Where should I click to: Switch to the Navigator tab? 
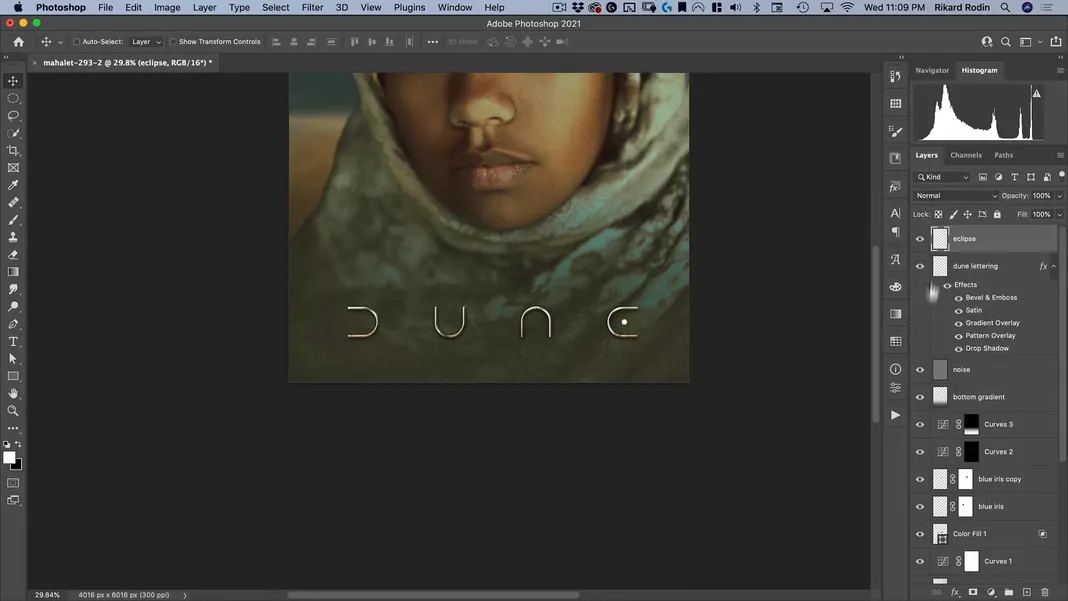point(932,70)
